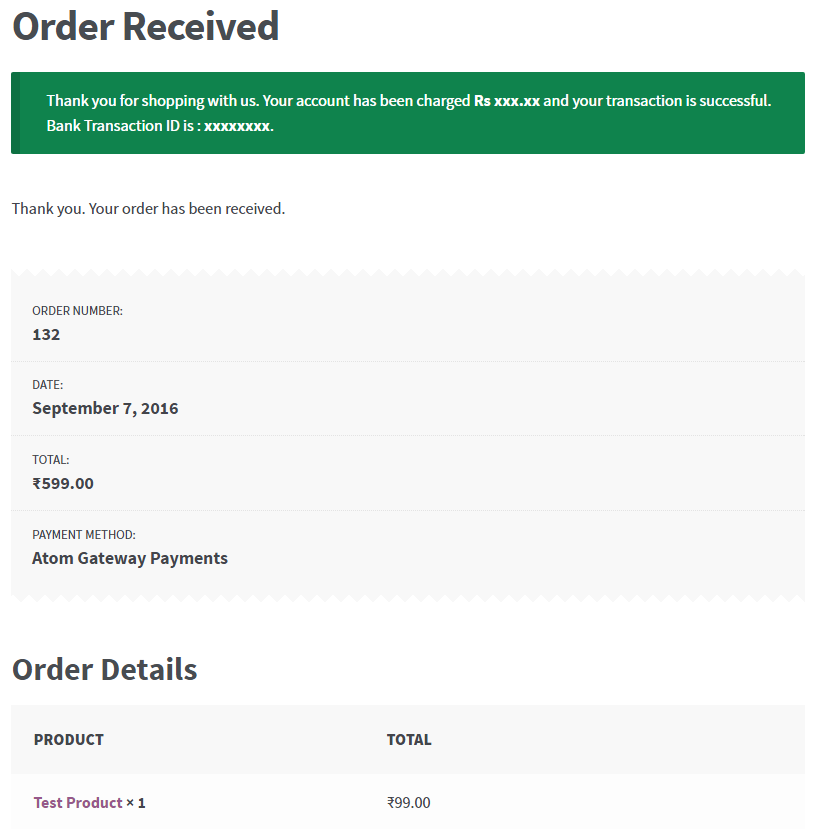Click the ₹99.00 product price

(408, 802)
